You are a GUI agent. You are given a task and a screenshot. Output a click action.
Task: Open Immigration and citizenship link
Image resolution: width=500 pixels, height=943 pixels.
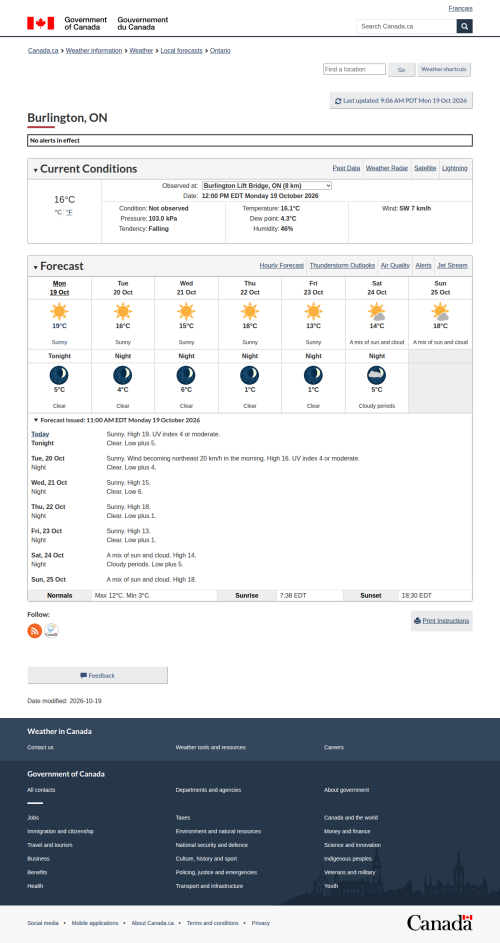tap(60, 832)
